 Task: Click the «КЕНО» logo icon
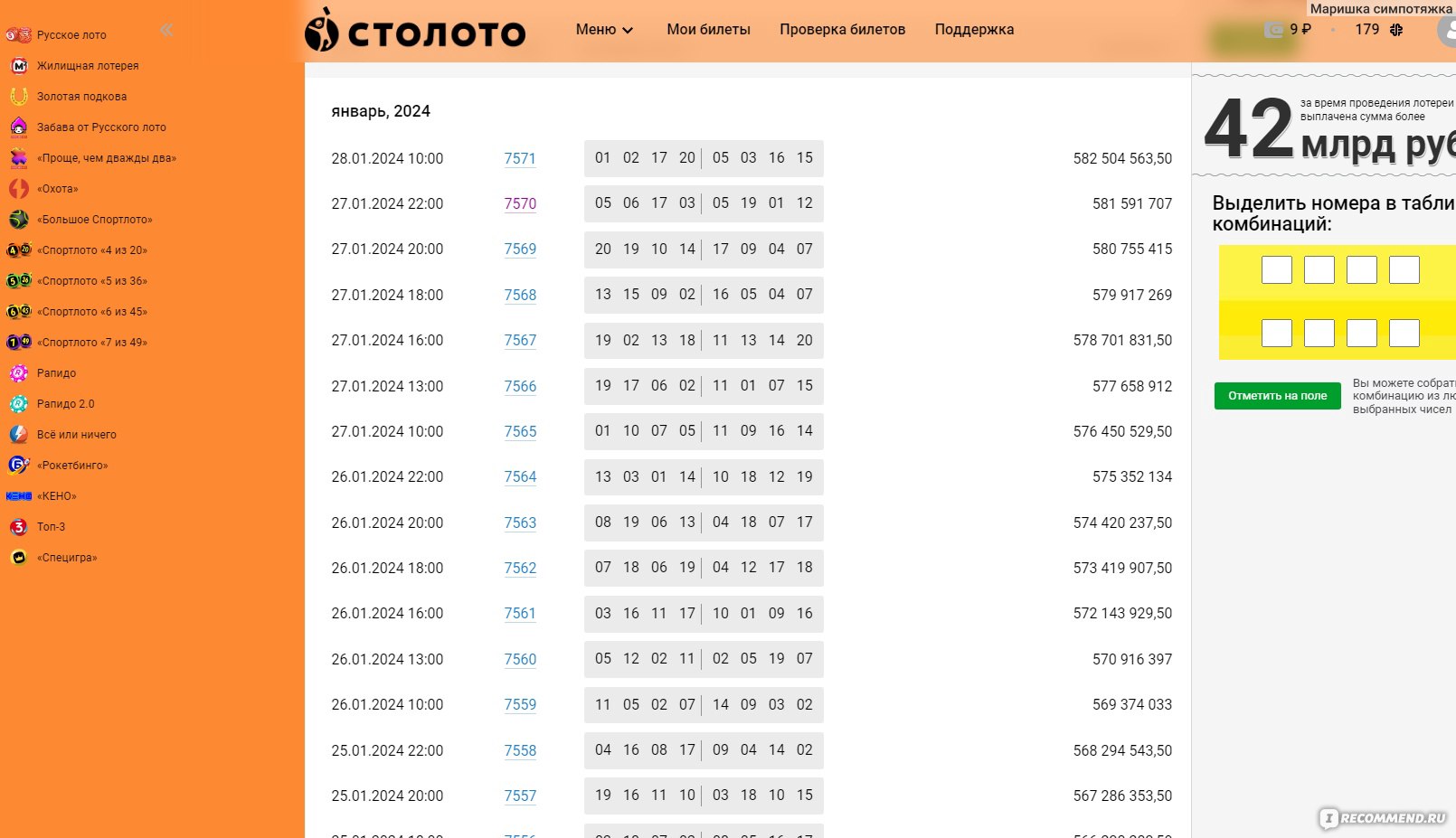point(19,496)
